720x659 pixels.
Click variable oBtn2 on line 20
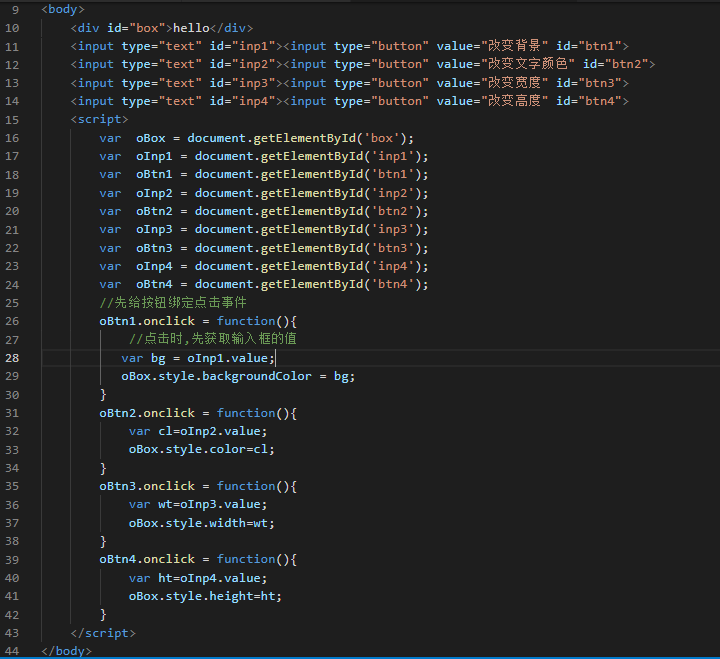(154, 211)
